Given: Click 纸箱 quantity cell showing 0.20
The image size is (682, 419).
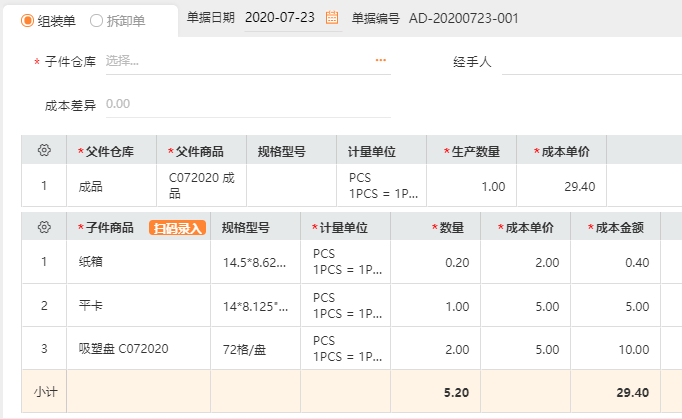Looking at the screenshot, I should [435, 263].
